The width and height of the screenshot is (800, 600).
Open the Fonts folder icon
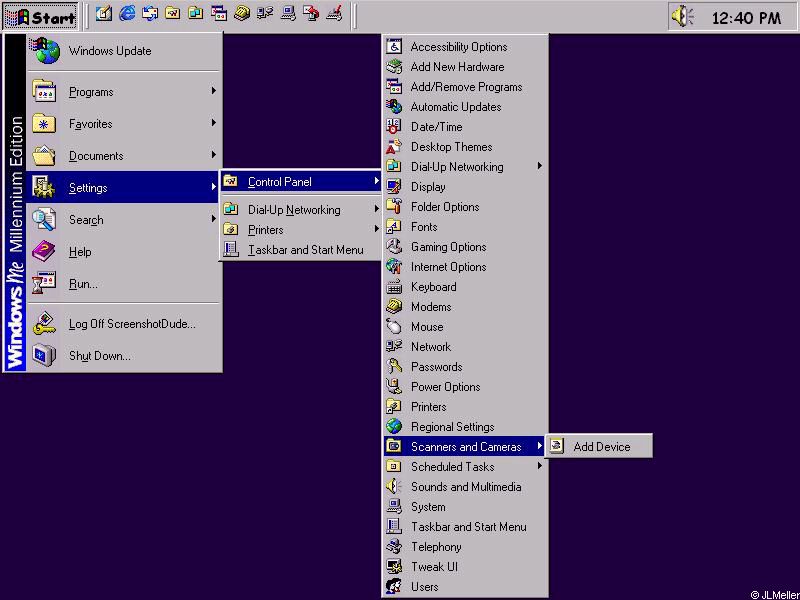(394, 227)
